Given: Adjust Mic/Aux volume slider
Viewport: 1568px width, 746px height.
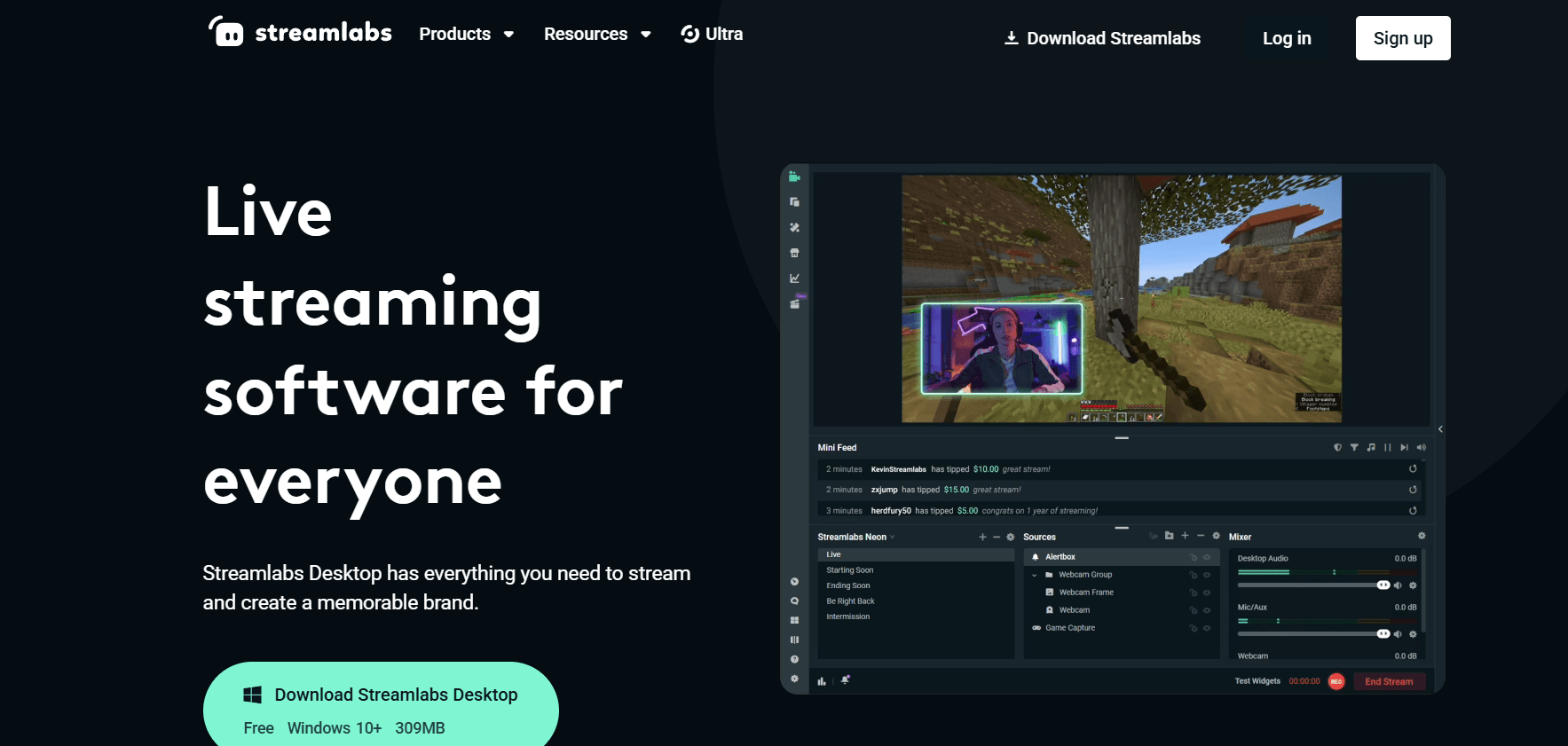Looking at the screenshot, I should click(x=1313, y=634).
